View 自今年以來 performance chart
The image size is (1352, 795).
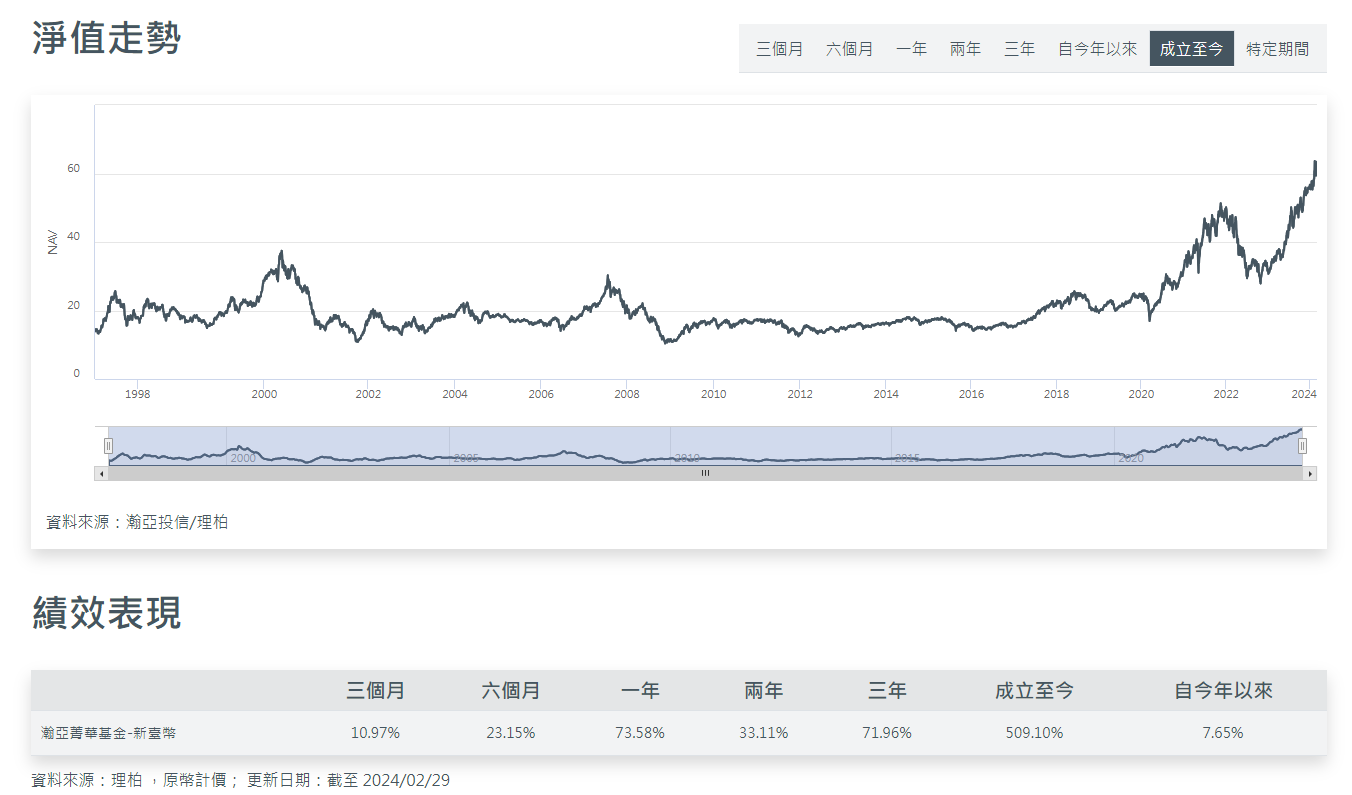pos(1097,48)
